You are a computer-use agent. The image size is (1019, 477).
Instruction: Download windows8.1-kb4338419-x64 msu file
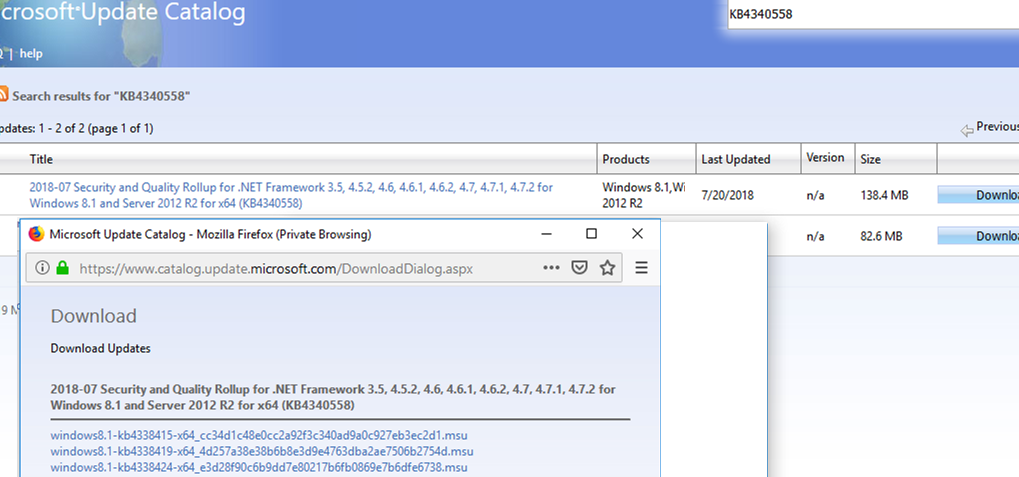pos(262,451)
